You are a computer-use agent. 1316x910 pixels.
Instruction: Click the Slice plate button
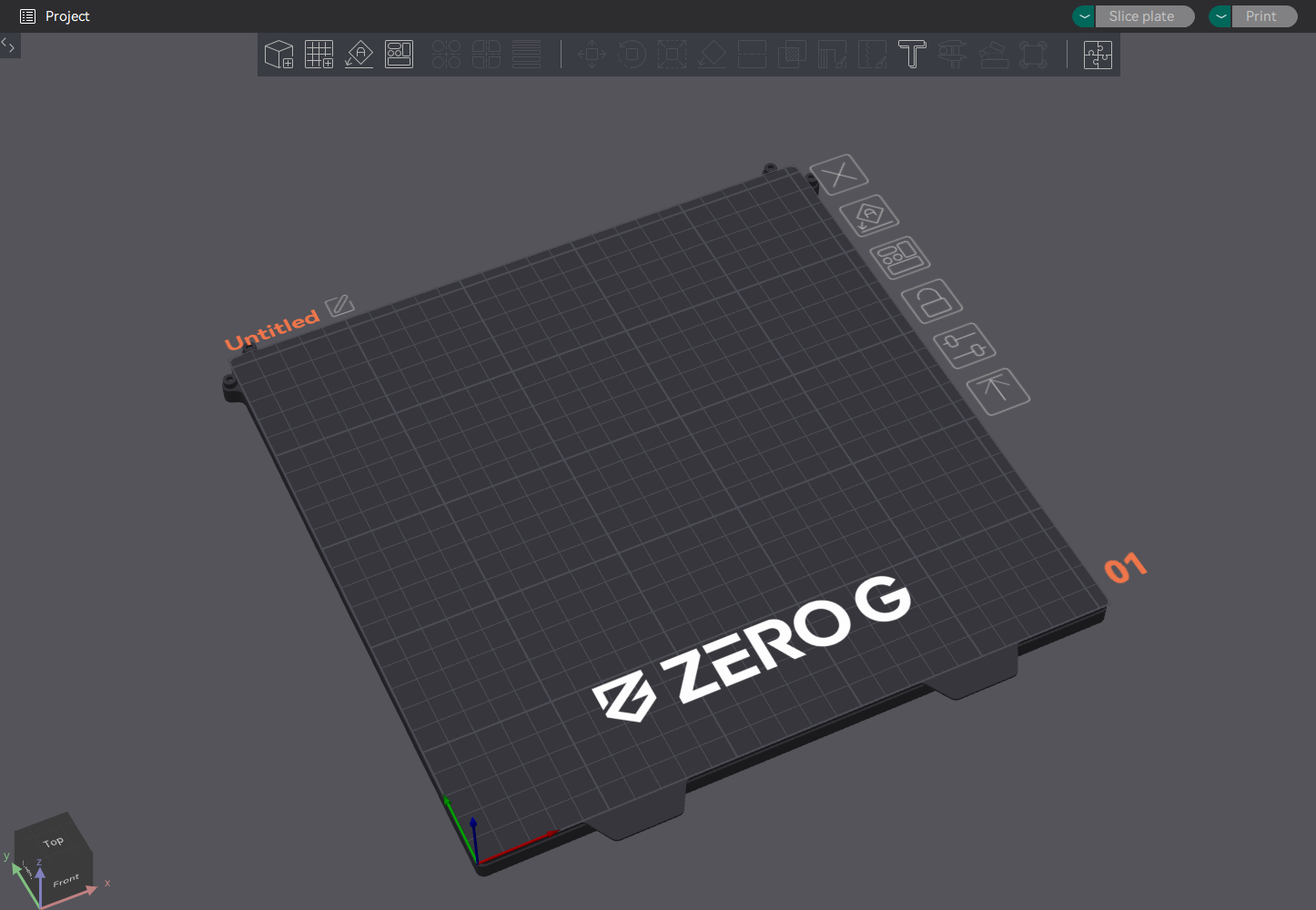point(1145,16)
